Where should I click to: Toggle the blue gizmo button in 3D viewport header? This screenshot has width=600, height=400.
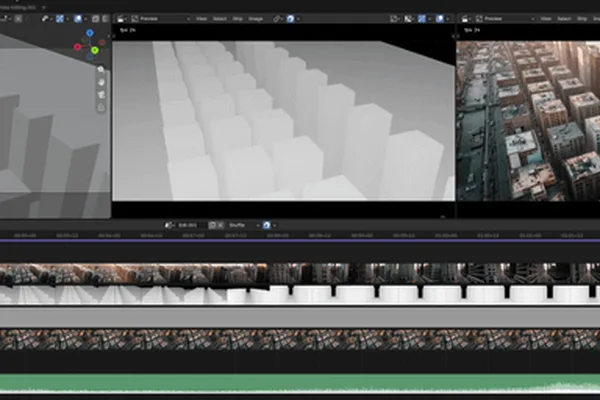pyautogui.click(x=60, y=18)
